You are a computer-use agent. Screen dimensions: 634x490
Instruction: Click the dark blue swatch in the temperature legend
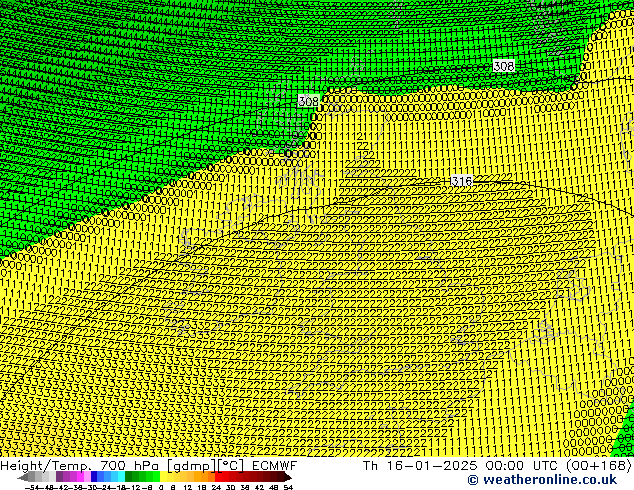coord(94,477)
